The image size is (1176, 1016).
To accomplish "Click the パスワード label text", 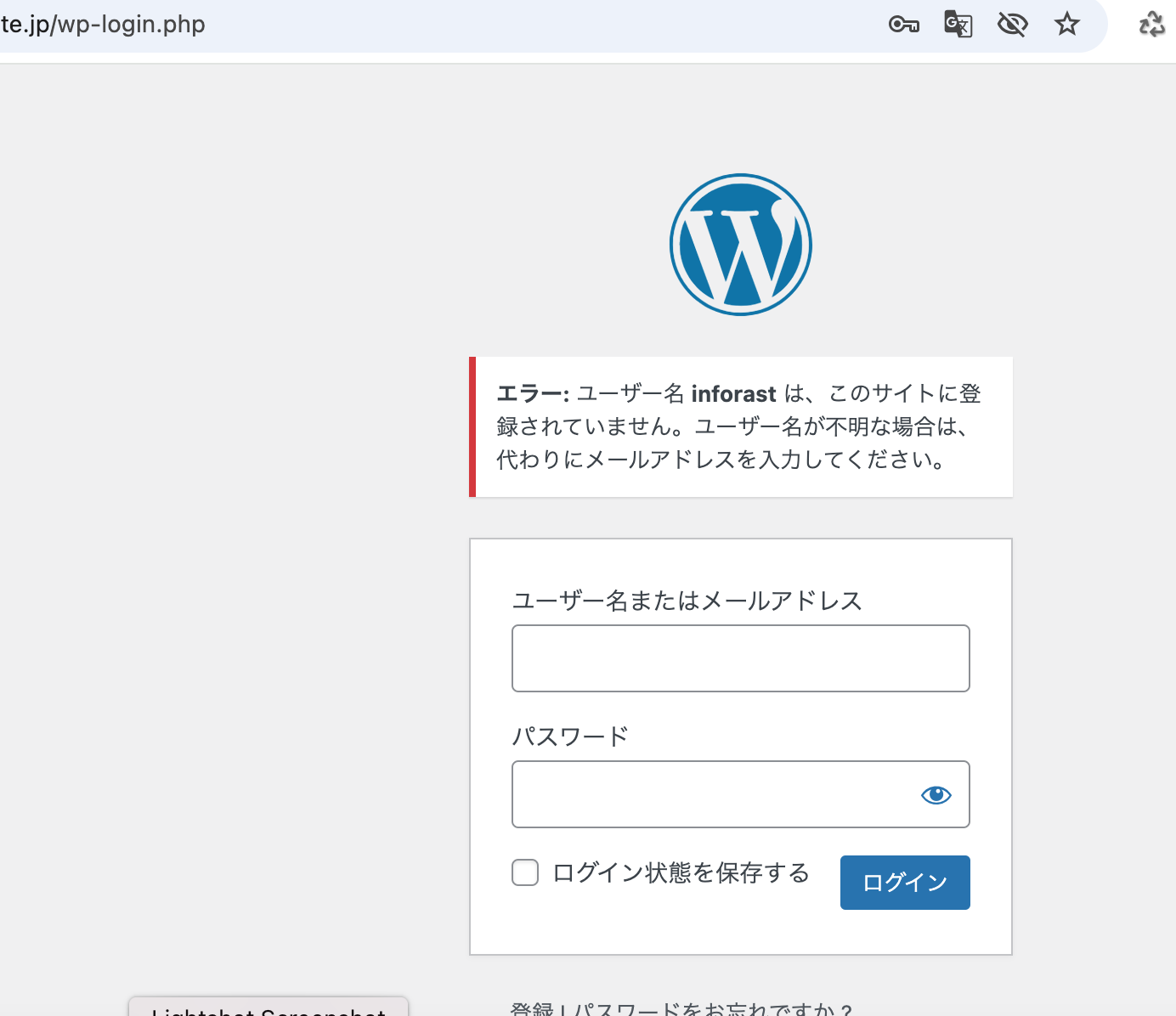I will point(570,736).
